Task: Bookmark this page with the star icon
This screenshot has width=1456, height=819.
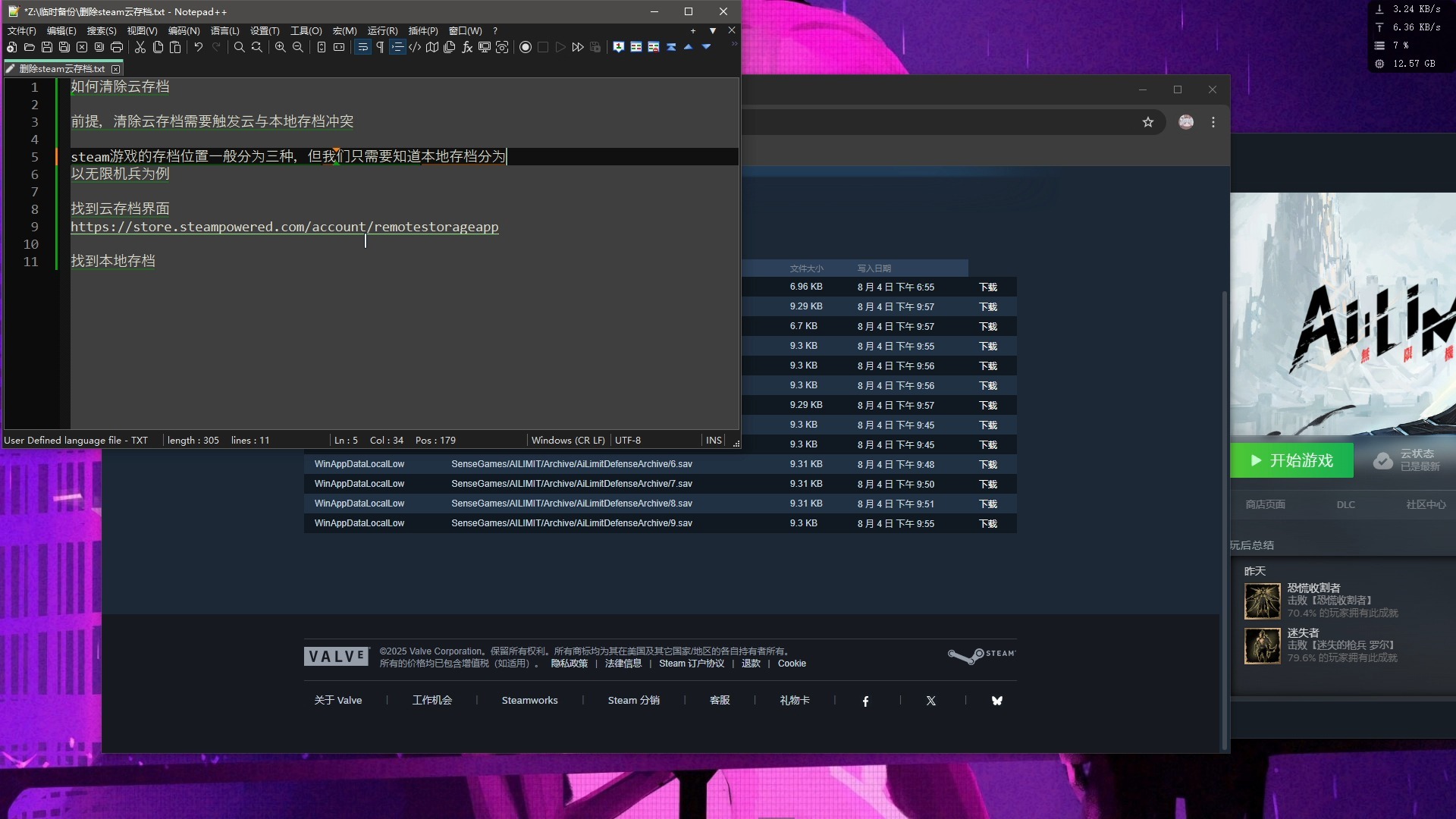Action: click(1148, 122)
